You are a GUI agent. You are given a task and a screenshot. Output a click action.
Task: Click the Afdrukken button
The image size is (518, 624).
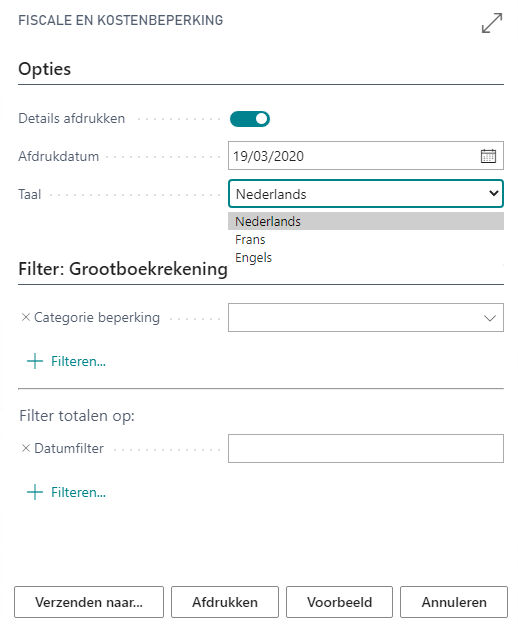(225, 602)
